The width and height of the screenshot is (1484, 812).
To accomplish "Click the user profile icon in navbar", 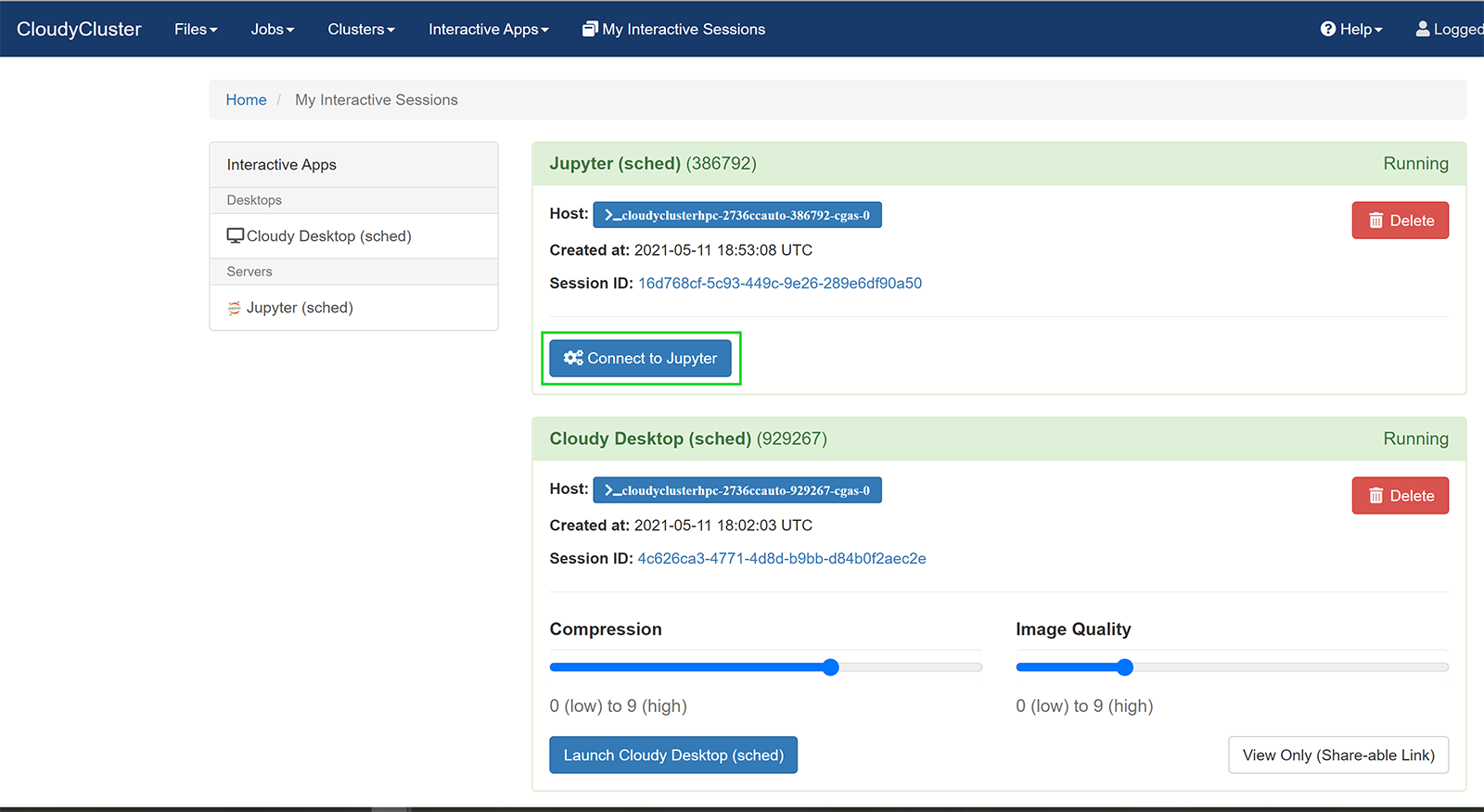I will pyautogui.click(x=1423, y=29).
